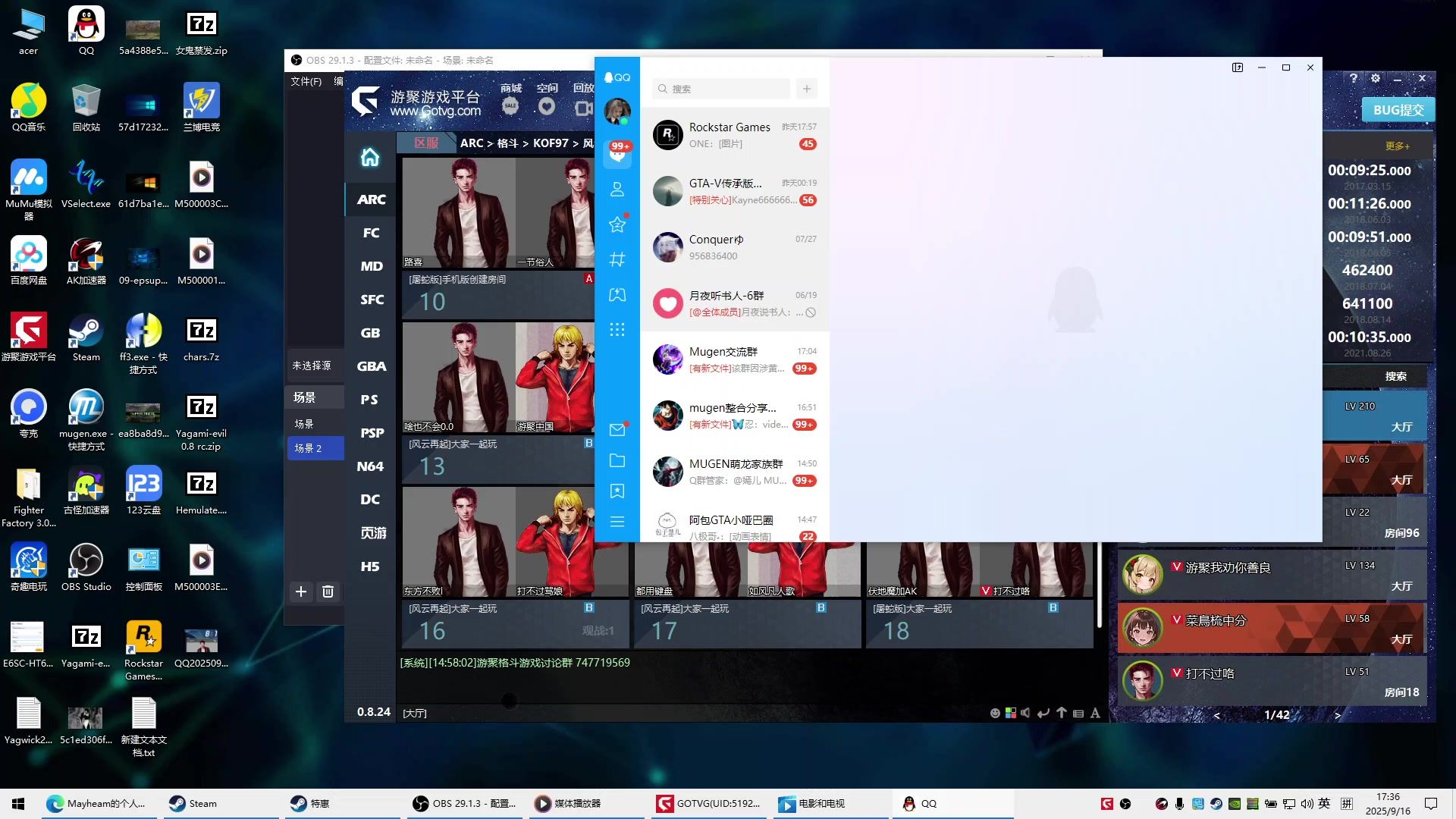Click the Gotvg home icon
Screen dimensions: 1456x819
[370, 157]
